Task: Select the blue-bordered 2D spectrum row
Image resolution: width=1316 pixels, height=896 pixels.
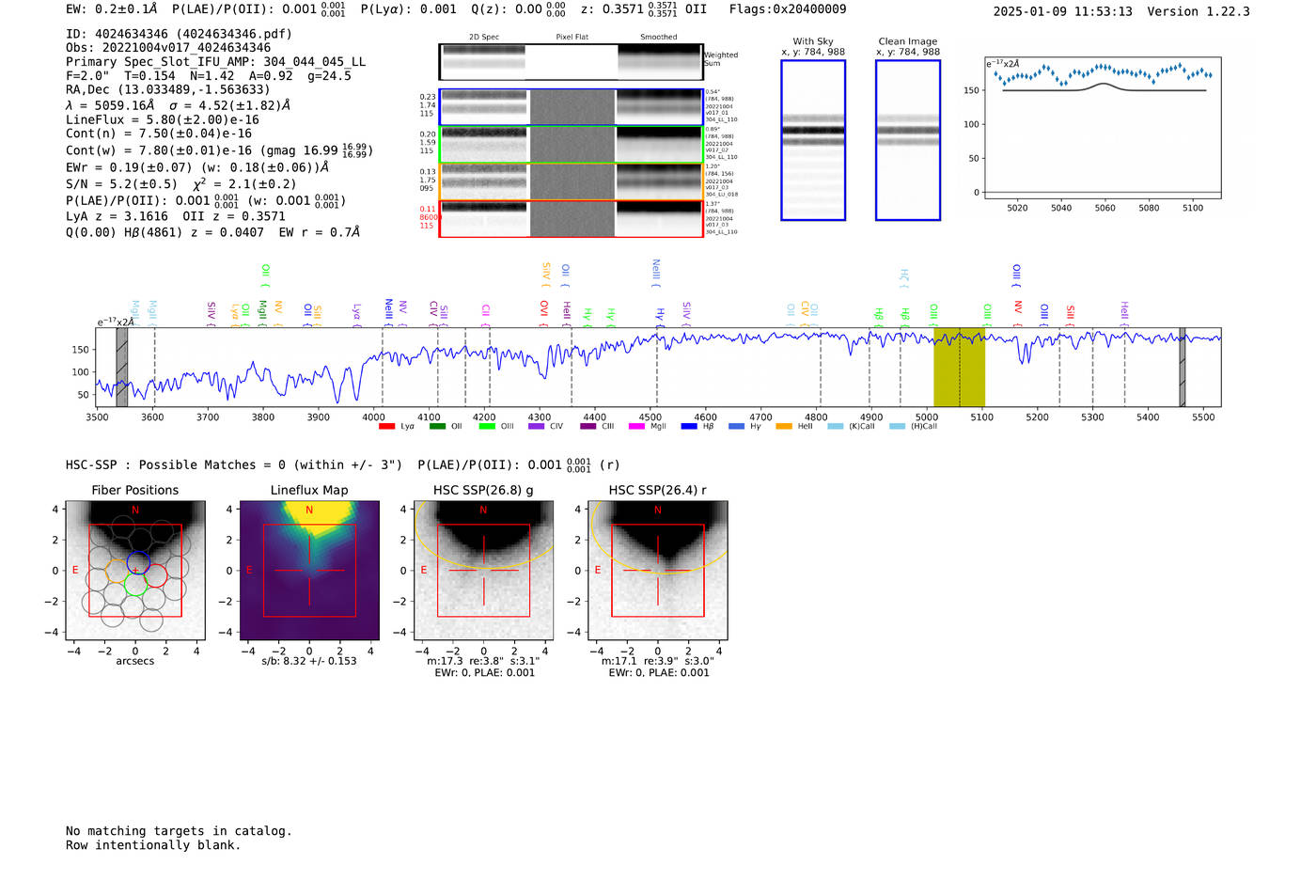Action: click(571, 107)
